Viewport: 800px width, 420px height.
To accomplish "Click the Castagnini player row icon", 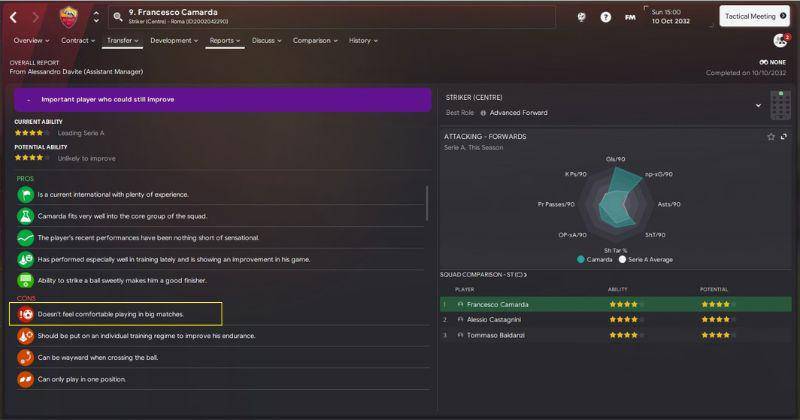I will pos(461,320).
